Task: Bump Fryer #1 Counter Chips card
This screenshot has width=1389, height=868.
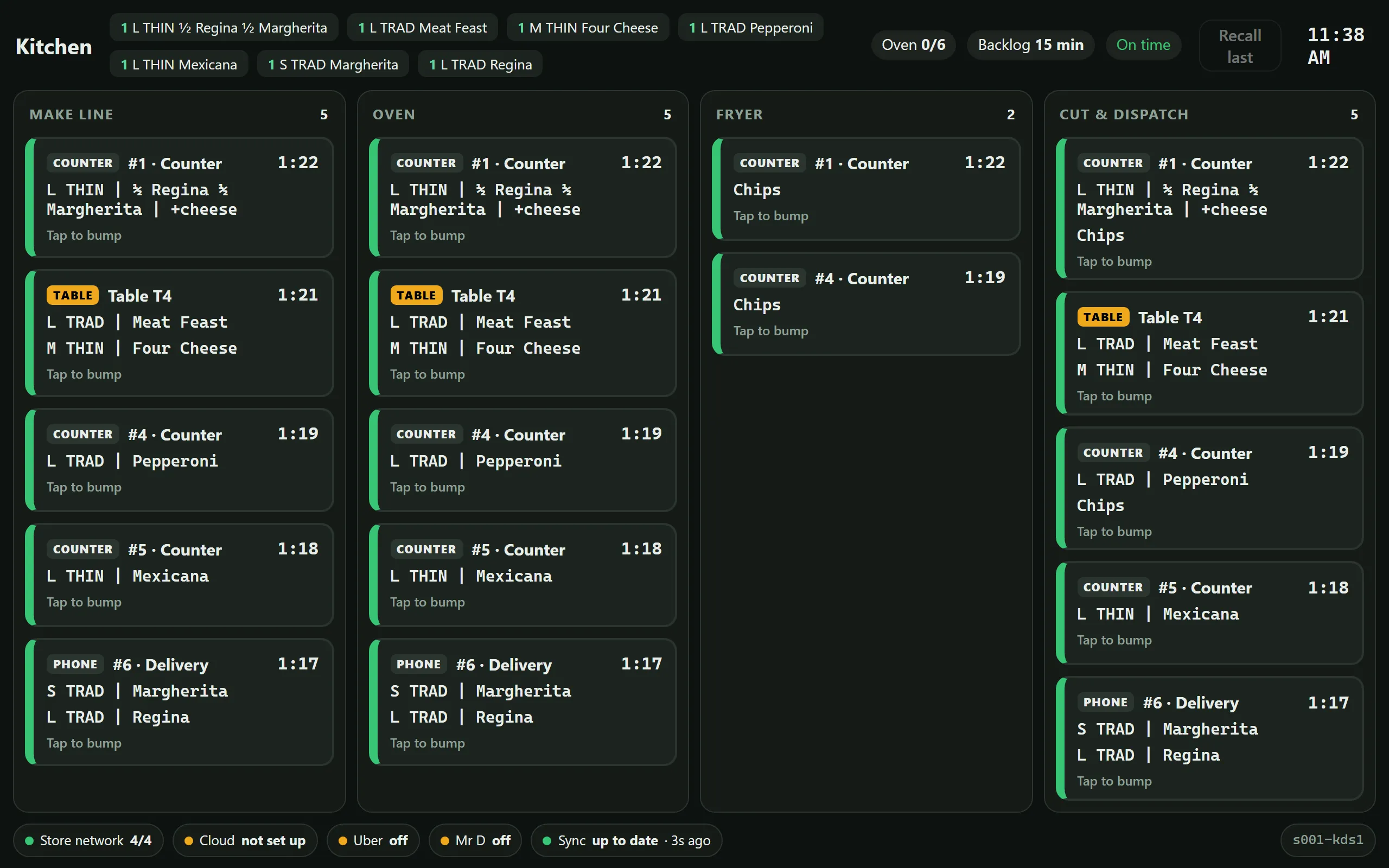Action: [x=865, y=189]
